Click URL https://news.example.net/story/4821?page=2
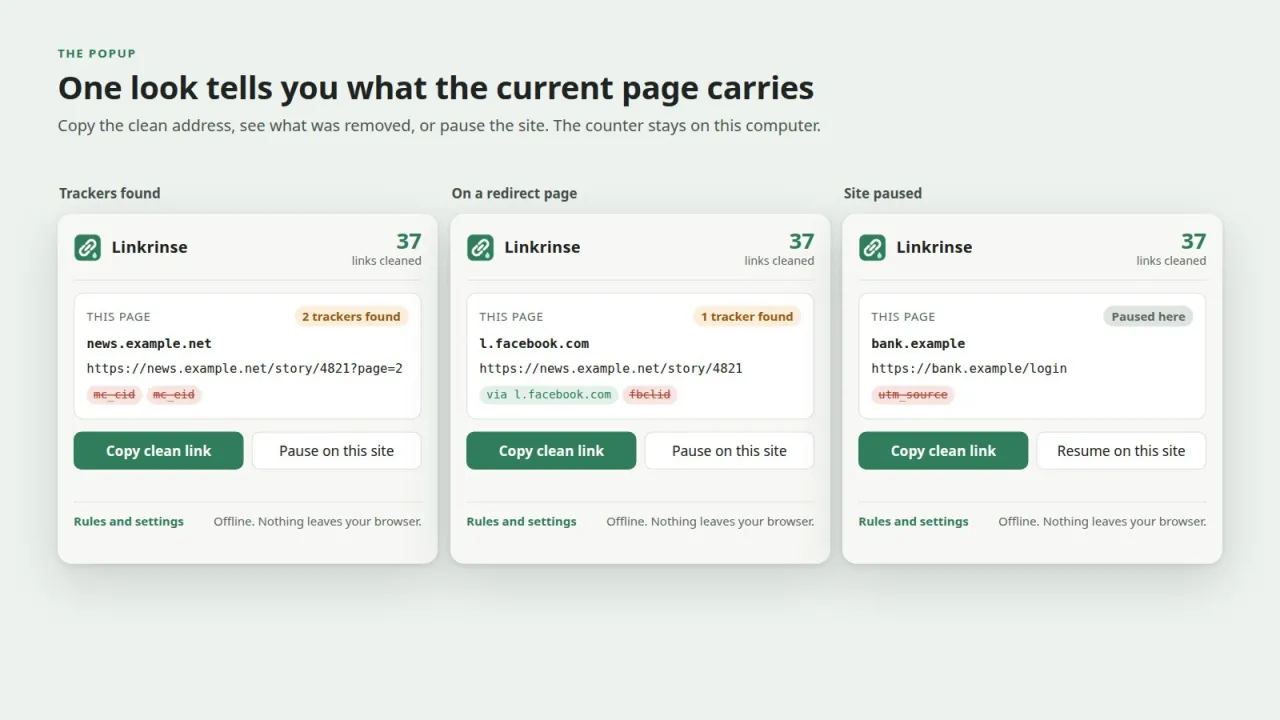The image size is (1280, 720). coord(245,368)
